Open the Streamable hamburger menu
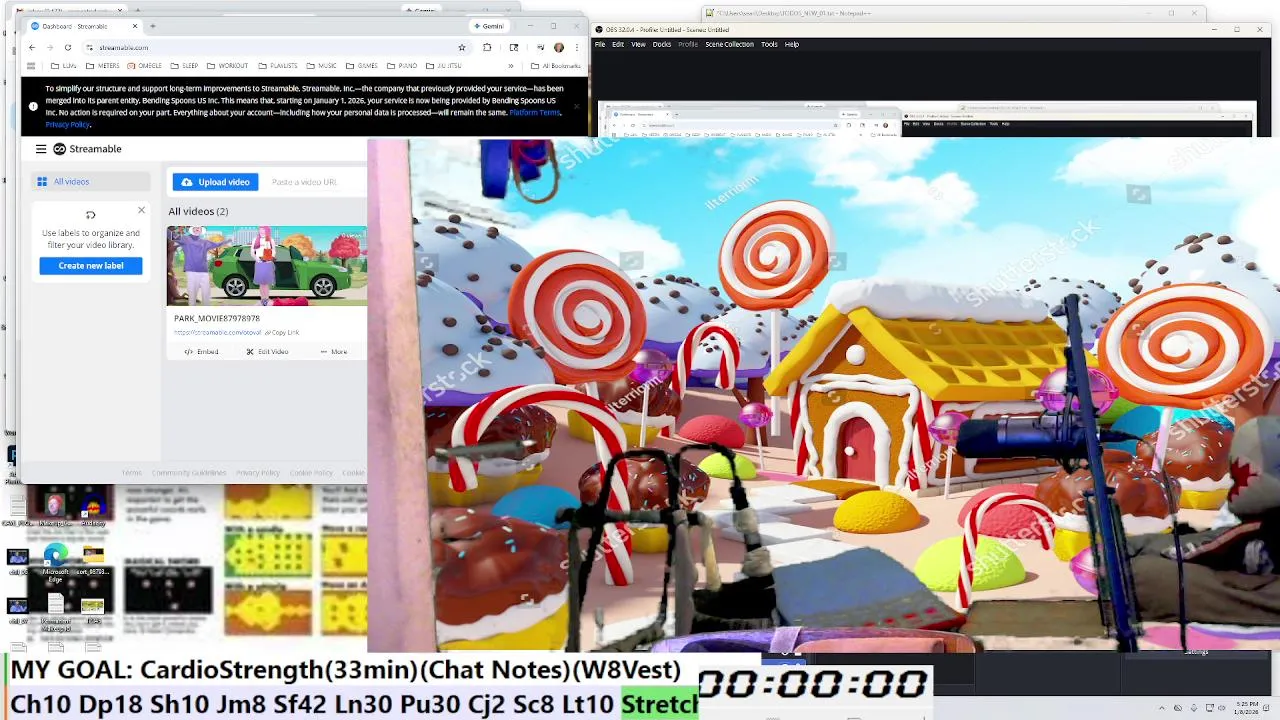1280x720 pixels. pyautogui.click(x=41, y=149)
